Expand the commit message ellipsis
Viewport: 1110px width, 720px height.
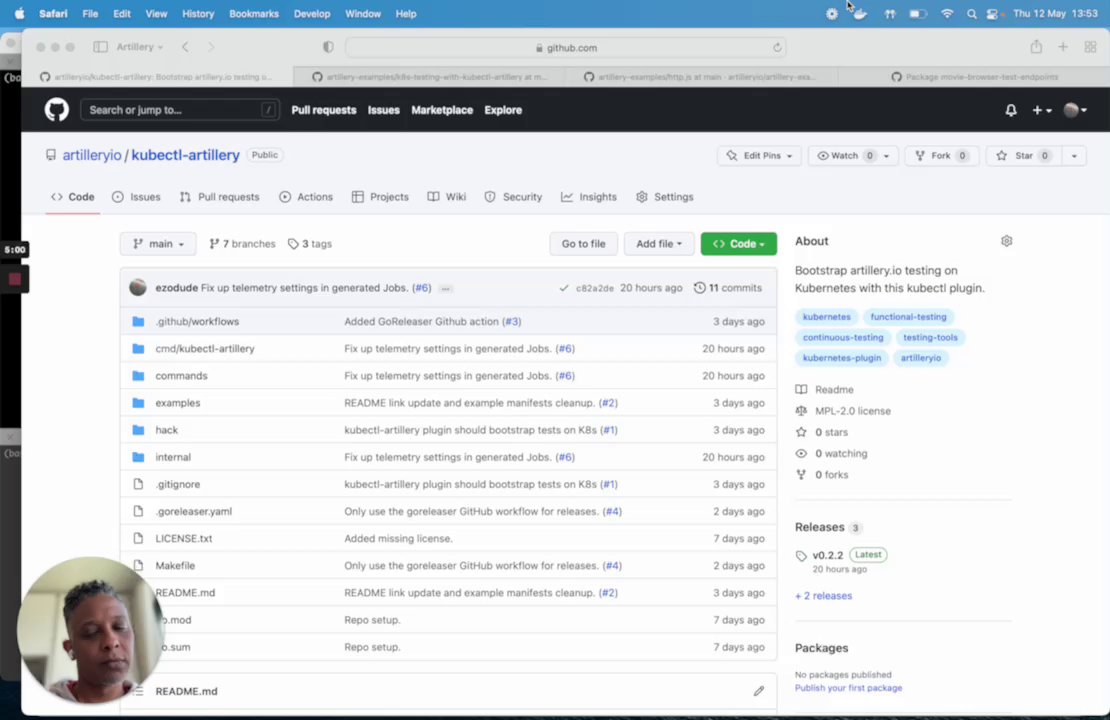[x=445, y=289]
